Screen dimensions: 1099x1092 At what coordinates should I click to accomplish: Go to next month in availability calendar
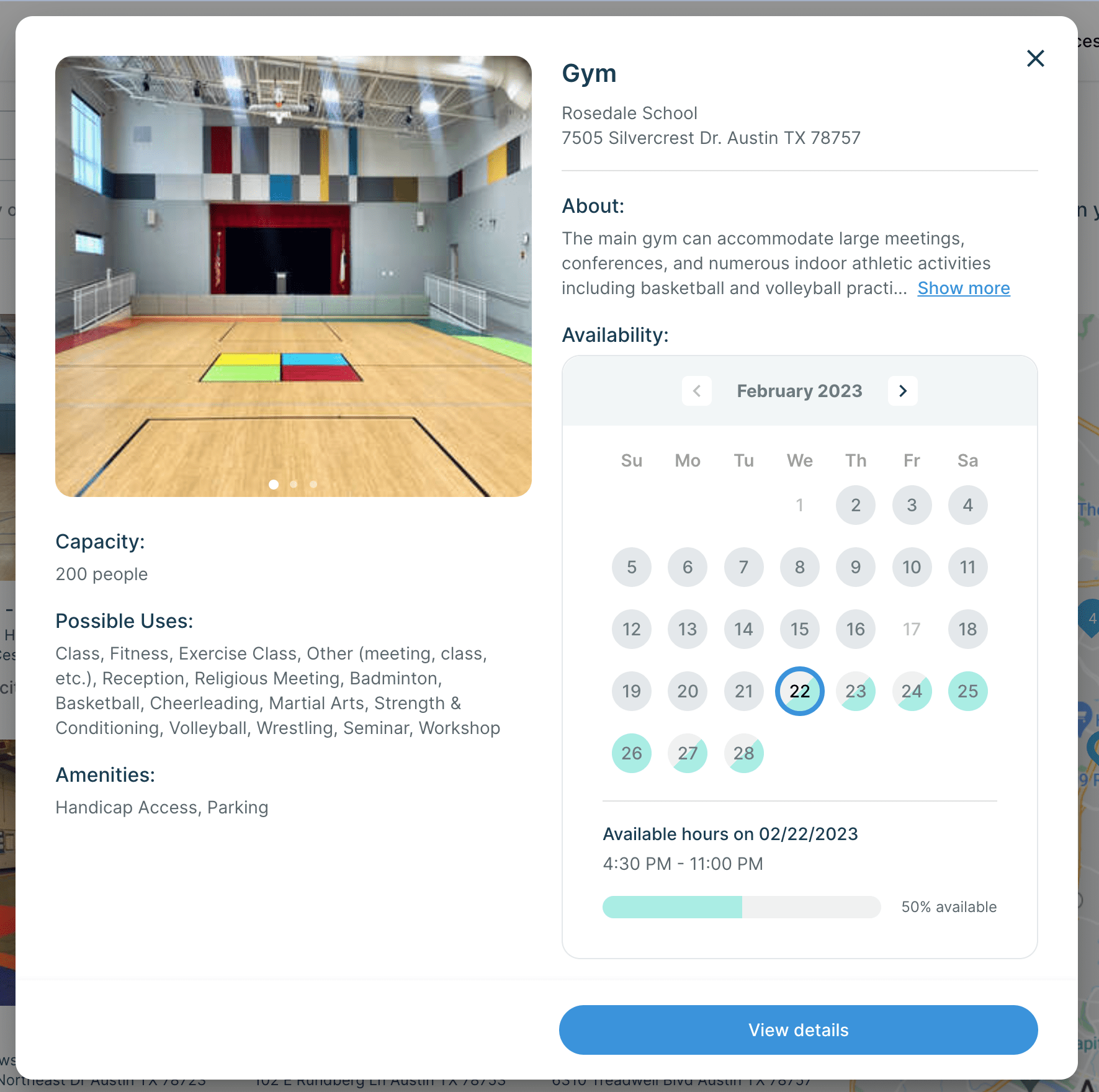click(903, 391)
